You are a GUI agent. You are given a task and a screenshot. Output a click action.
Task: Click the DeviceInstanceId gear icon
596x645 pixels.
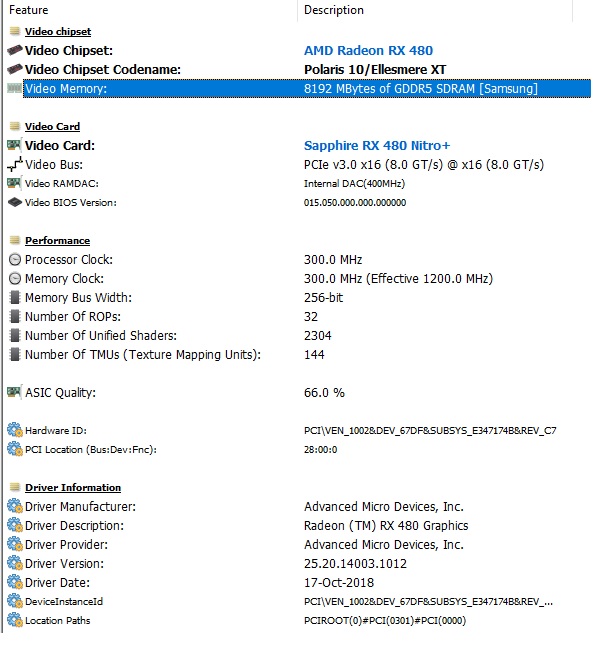pyautogui.click(x=15, y=601)
